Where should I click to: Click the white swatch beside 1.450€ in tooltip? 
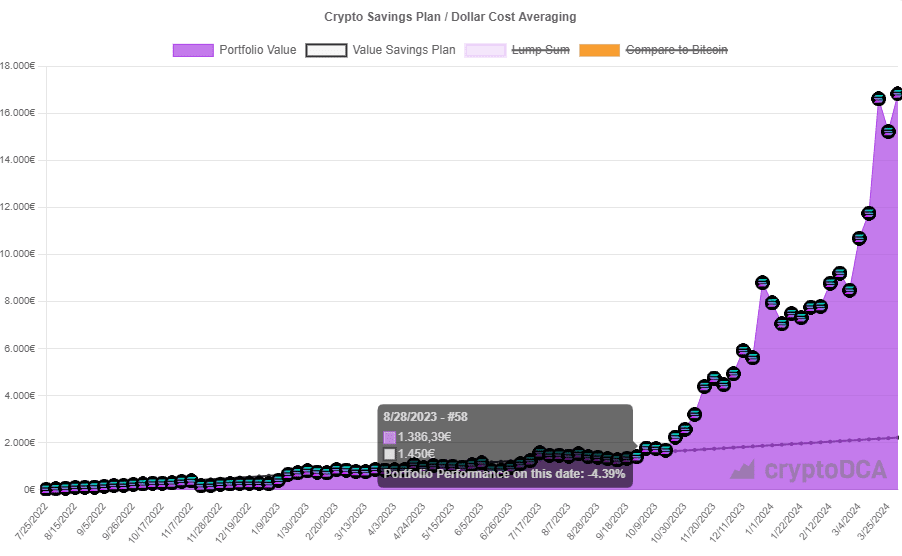389,454
